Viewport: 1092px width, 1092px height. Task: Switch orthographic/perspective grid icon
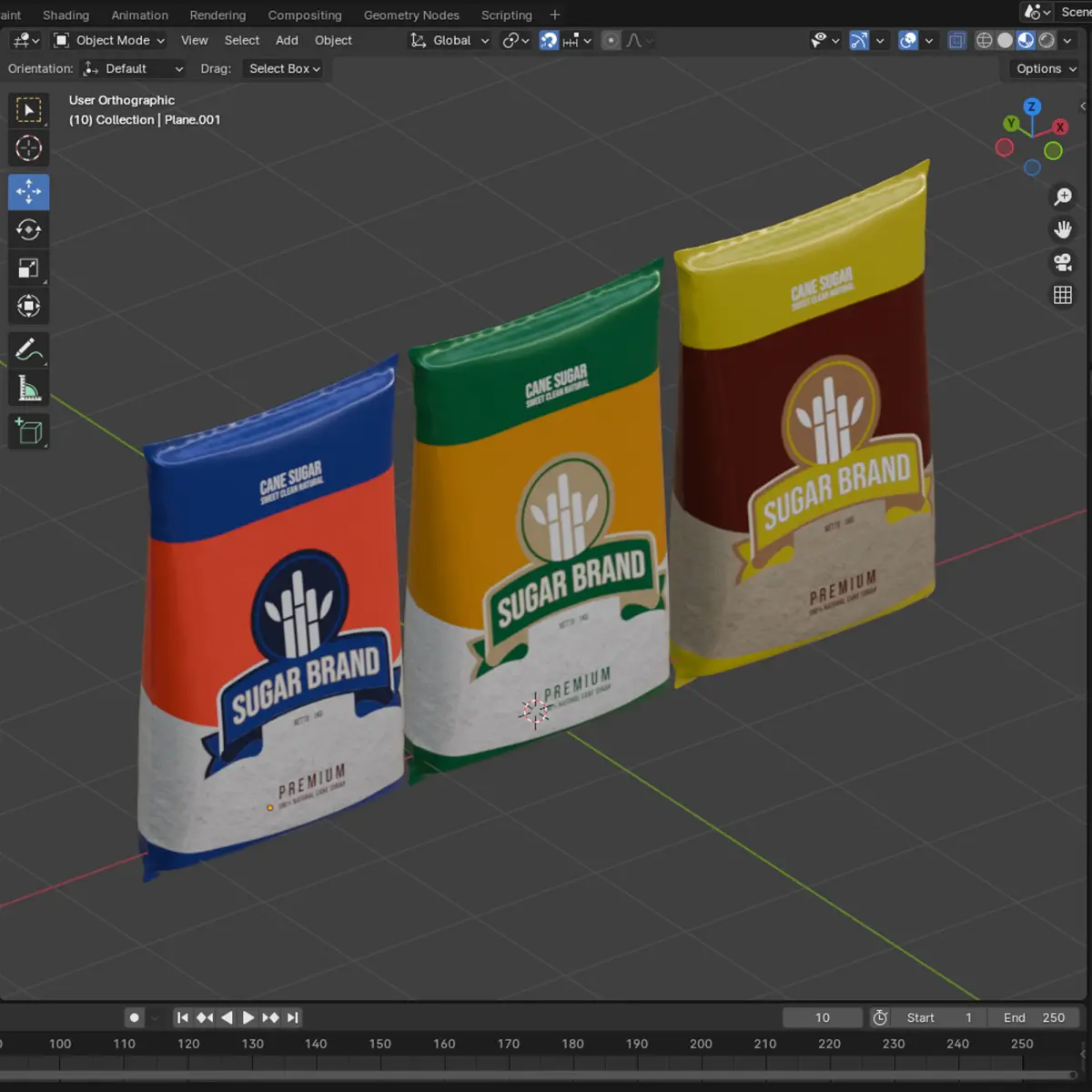(1063, 295)
